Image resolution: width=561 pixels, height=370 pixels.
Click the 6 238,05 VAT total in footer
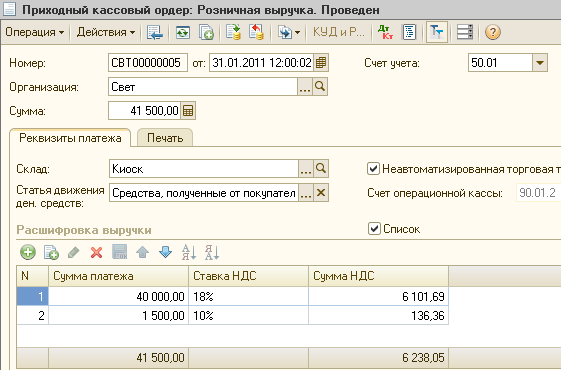[x=379, y=357]
